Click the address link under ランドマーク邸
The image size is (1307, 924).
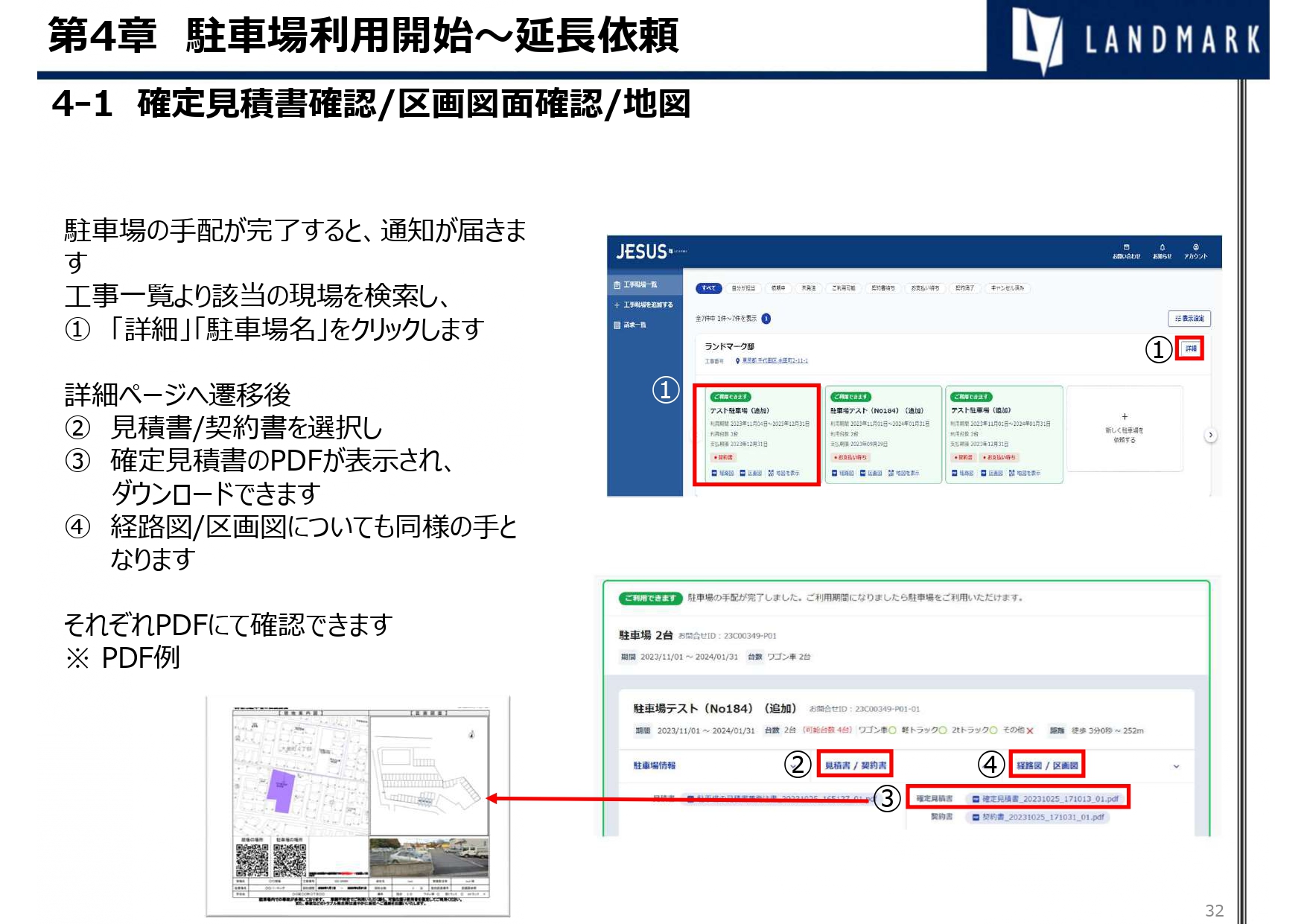(x=774, y=361)
